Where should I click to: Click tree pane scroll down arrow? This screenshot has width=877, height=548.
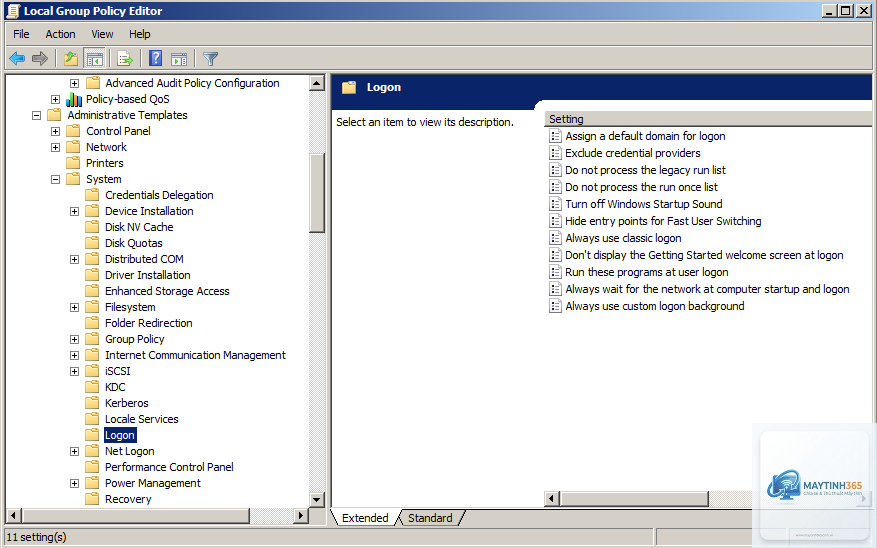(x=317, y=499)
